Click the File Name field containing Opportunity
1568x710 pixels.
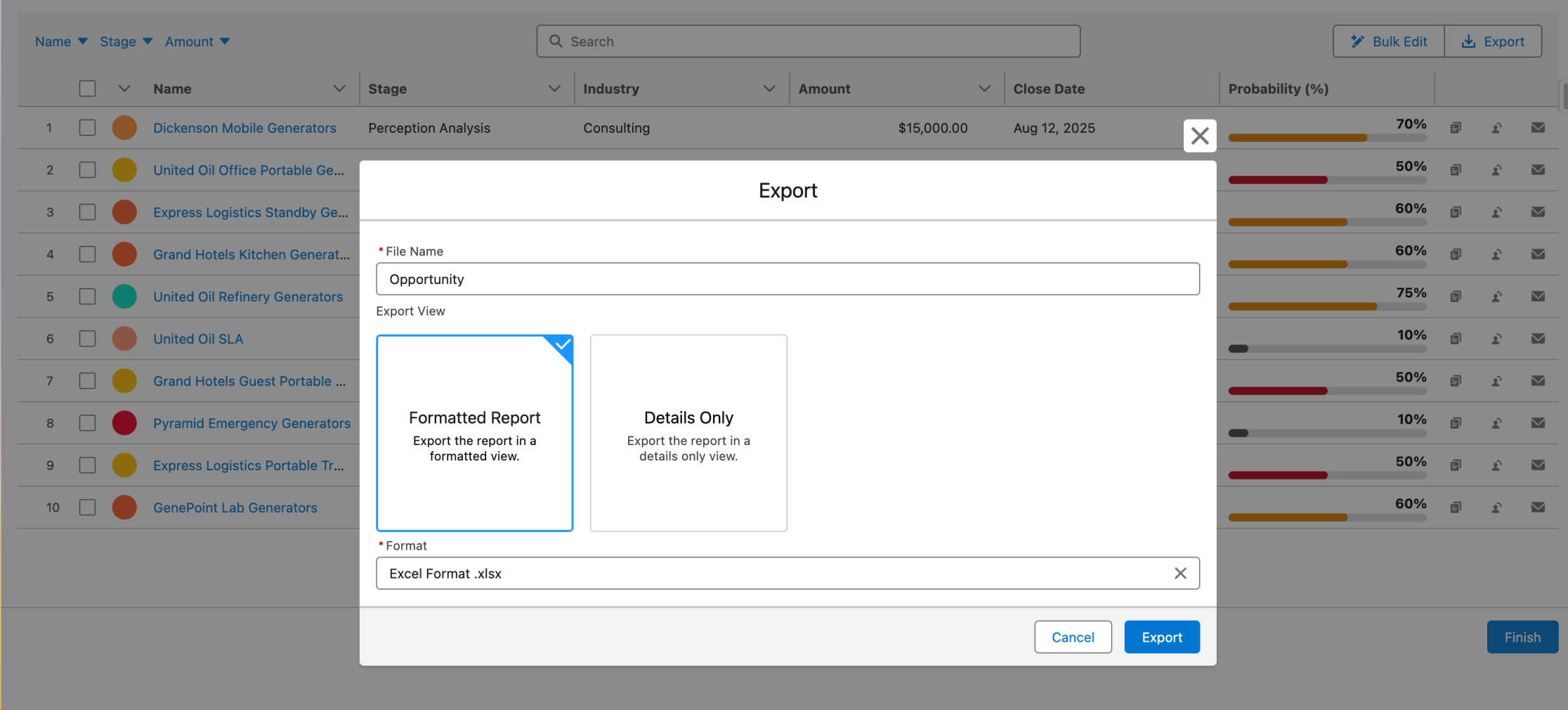tap(788, 279)
